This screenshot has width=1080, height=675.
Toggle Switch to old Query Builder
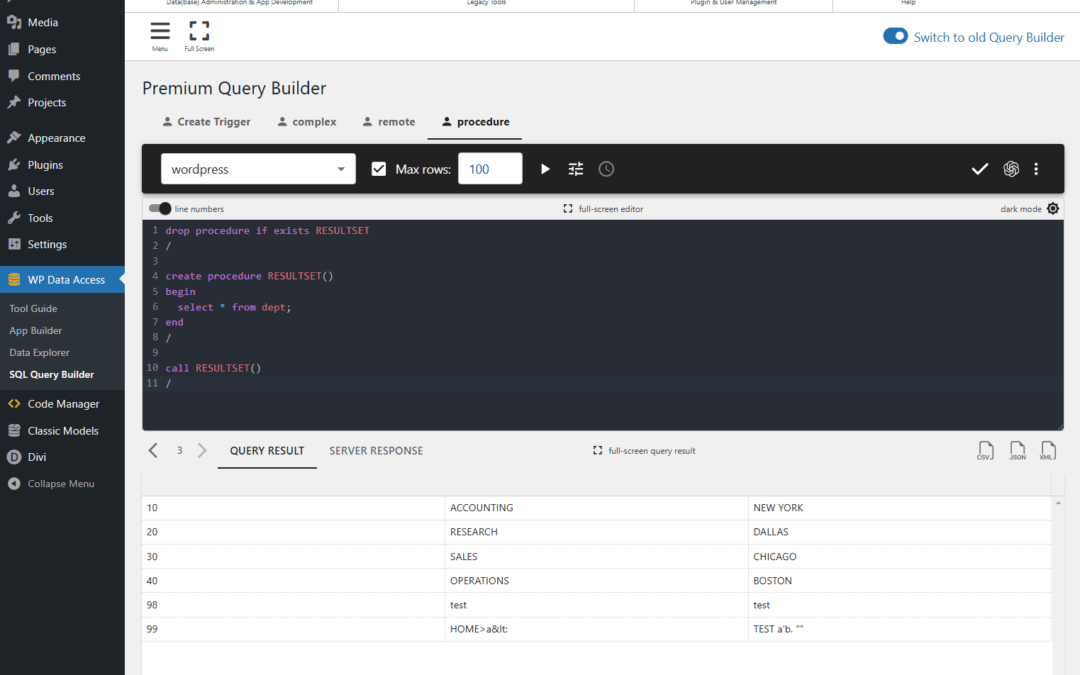(x=895, y=37)
